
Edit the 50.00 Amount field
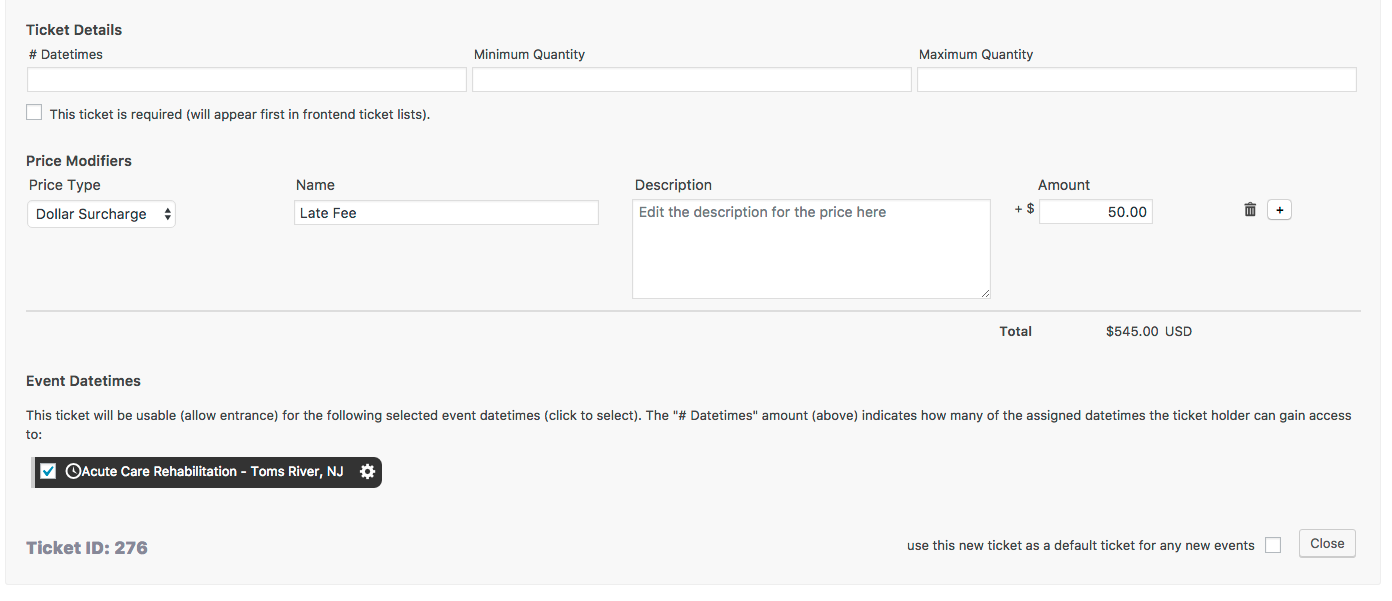1096,212
